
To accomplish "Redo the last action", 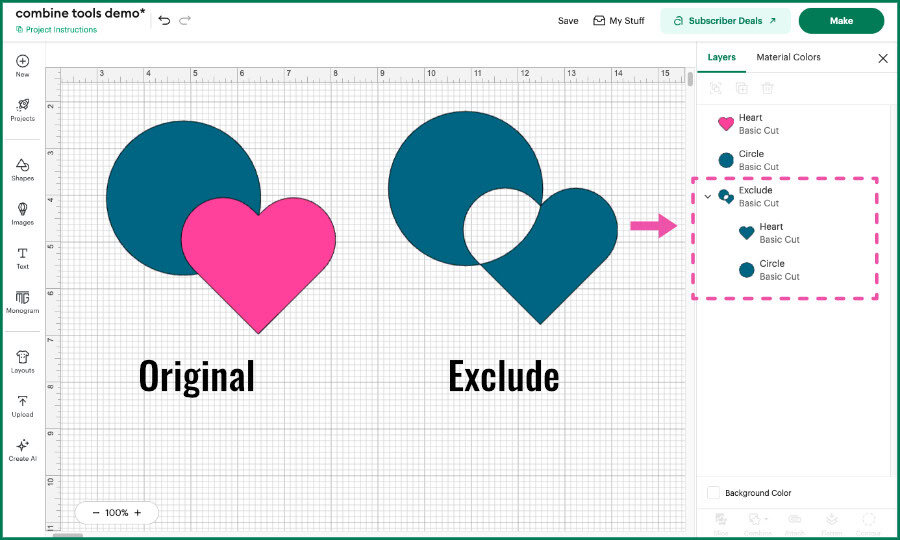I will 185,21.
